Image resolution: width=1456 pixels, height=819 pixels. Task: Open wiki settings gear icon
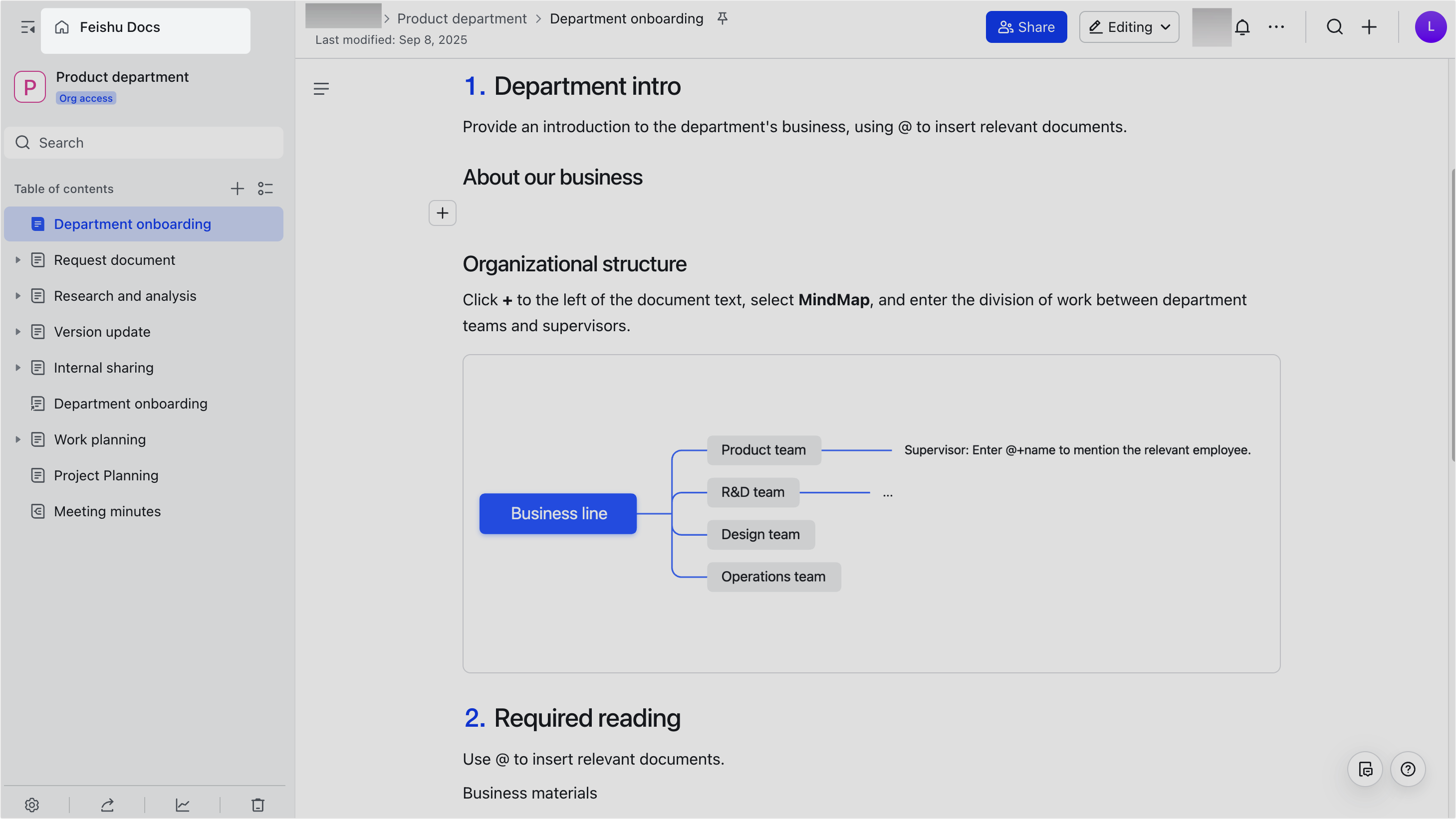(31, 805)
